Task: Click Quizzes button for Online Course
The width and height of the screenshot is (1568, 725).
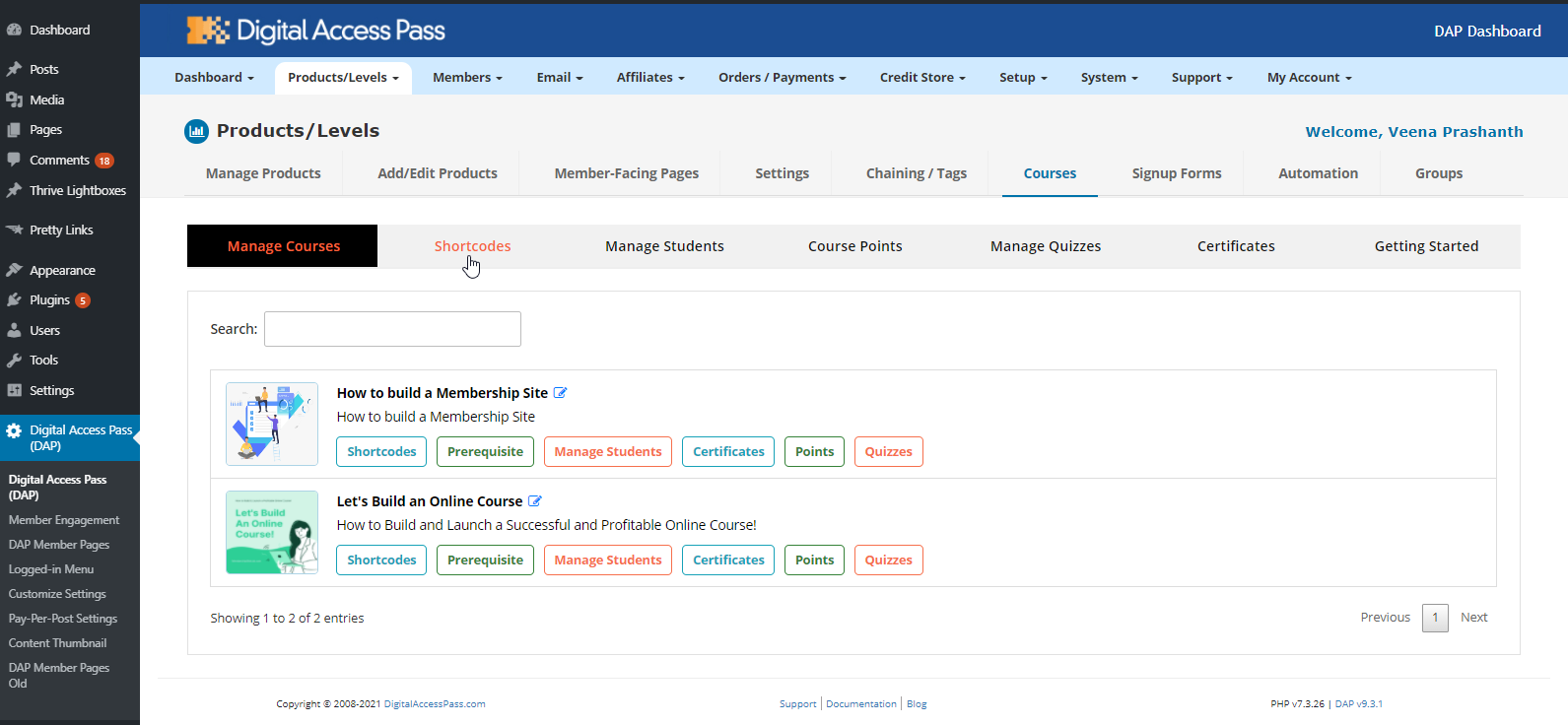Action: click(888, 560)
